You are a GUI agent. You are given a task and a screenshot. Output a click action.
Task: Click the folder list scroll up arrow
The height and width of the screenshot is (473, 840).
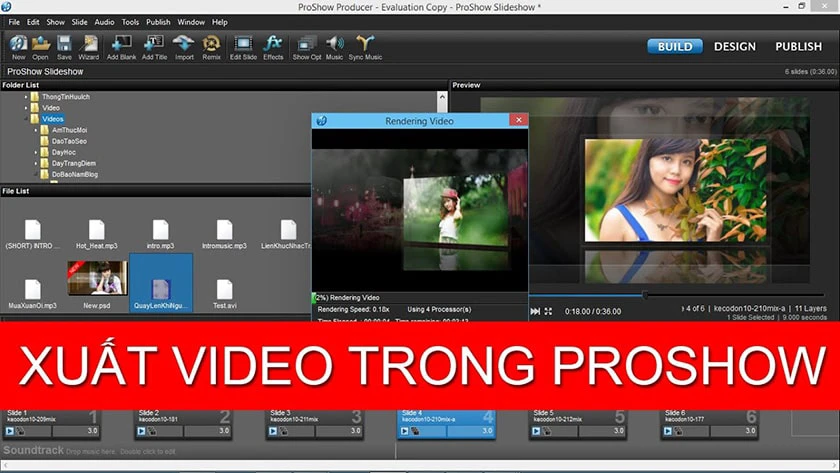coord(441,97)
